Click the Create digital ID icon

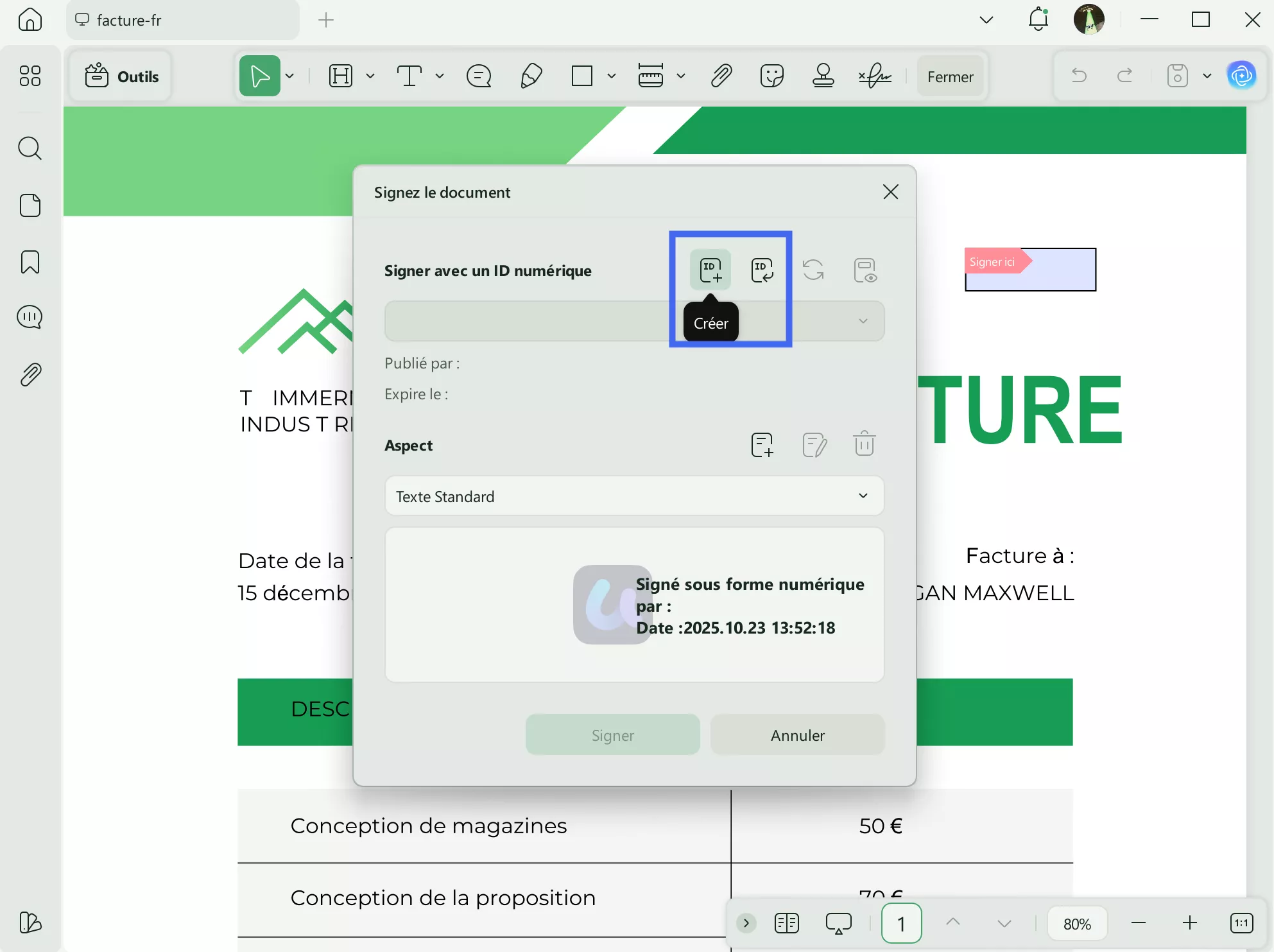pos(710,270)
